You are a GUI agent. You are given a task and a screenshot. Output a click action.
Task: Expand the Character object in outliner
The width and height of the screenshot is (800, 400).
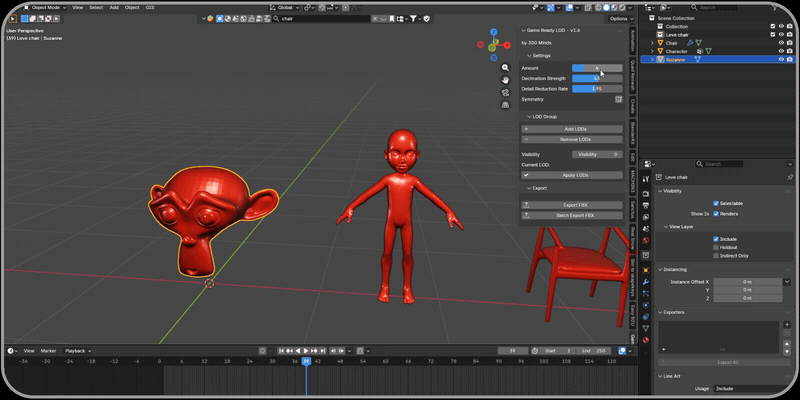click(x=652, y=51)
